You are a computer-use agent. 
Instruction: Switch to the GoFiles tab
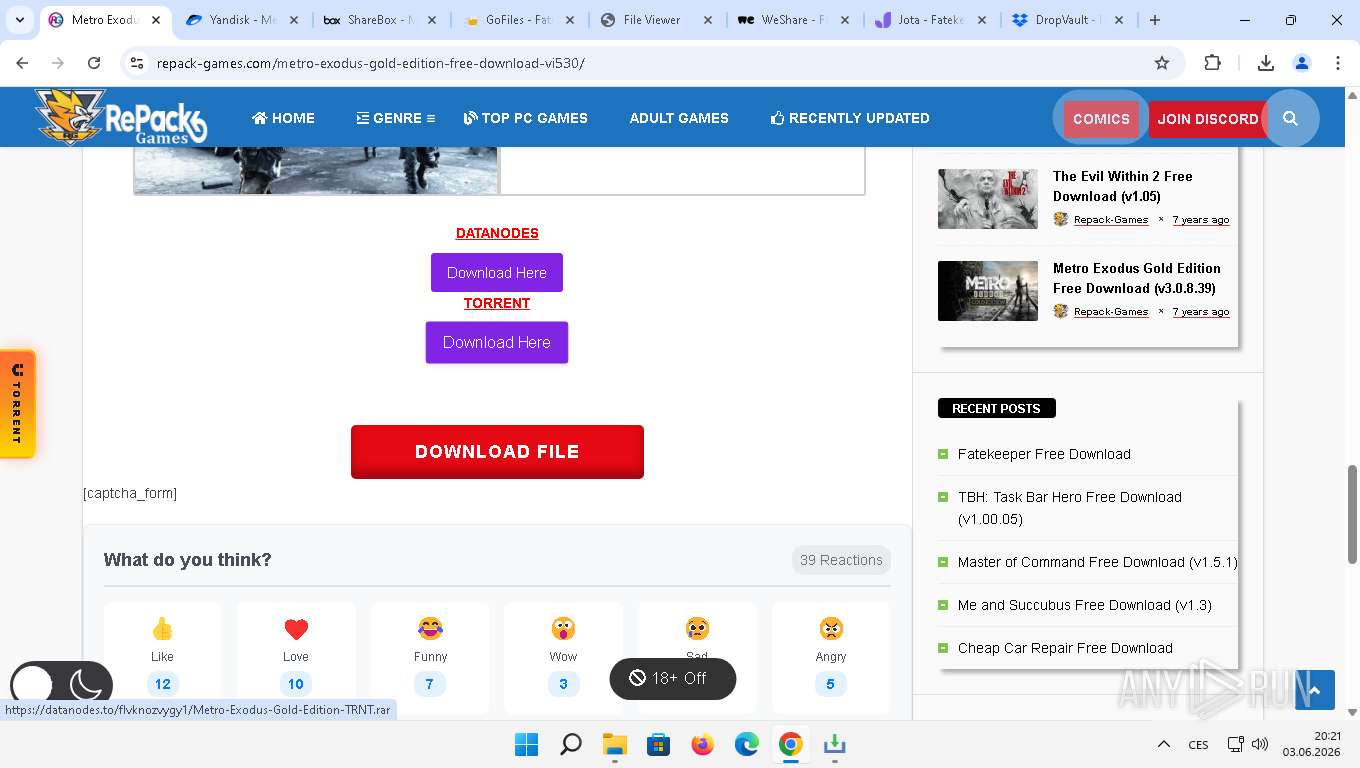[x=516, y=19]
